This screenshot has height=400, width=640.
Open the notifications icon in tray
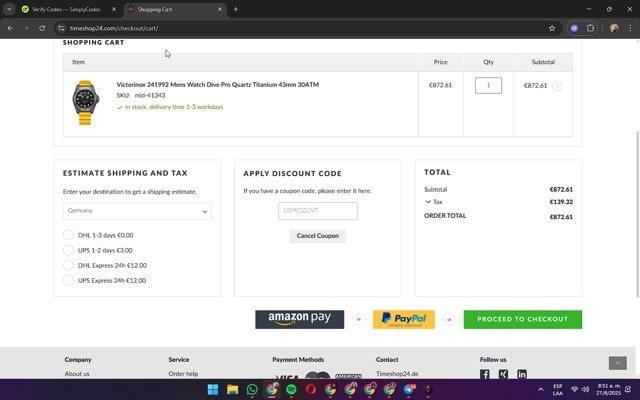click(628, 389)
